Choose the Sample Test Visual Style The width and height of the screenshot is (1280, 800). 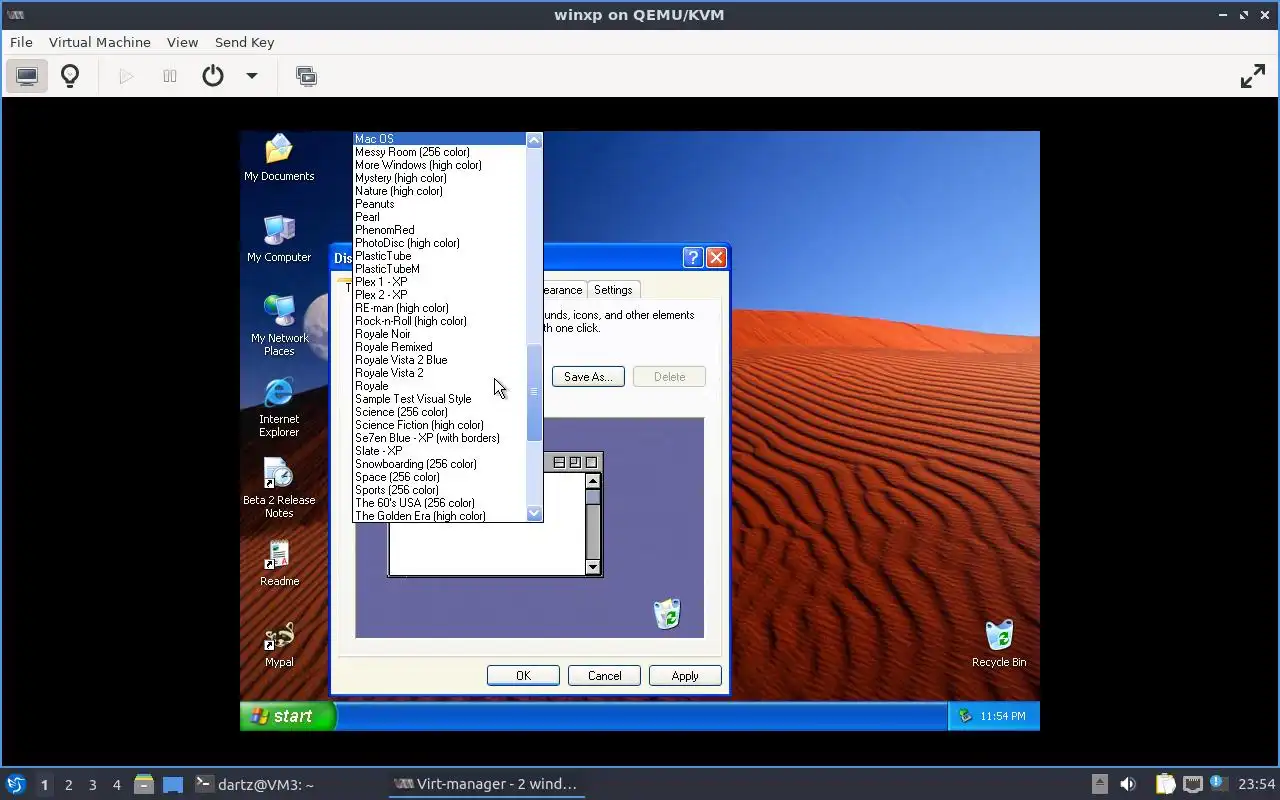coord(440,399)
